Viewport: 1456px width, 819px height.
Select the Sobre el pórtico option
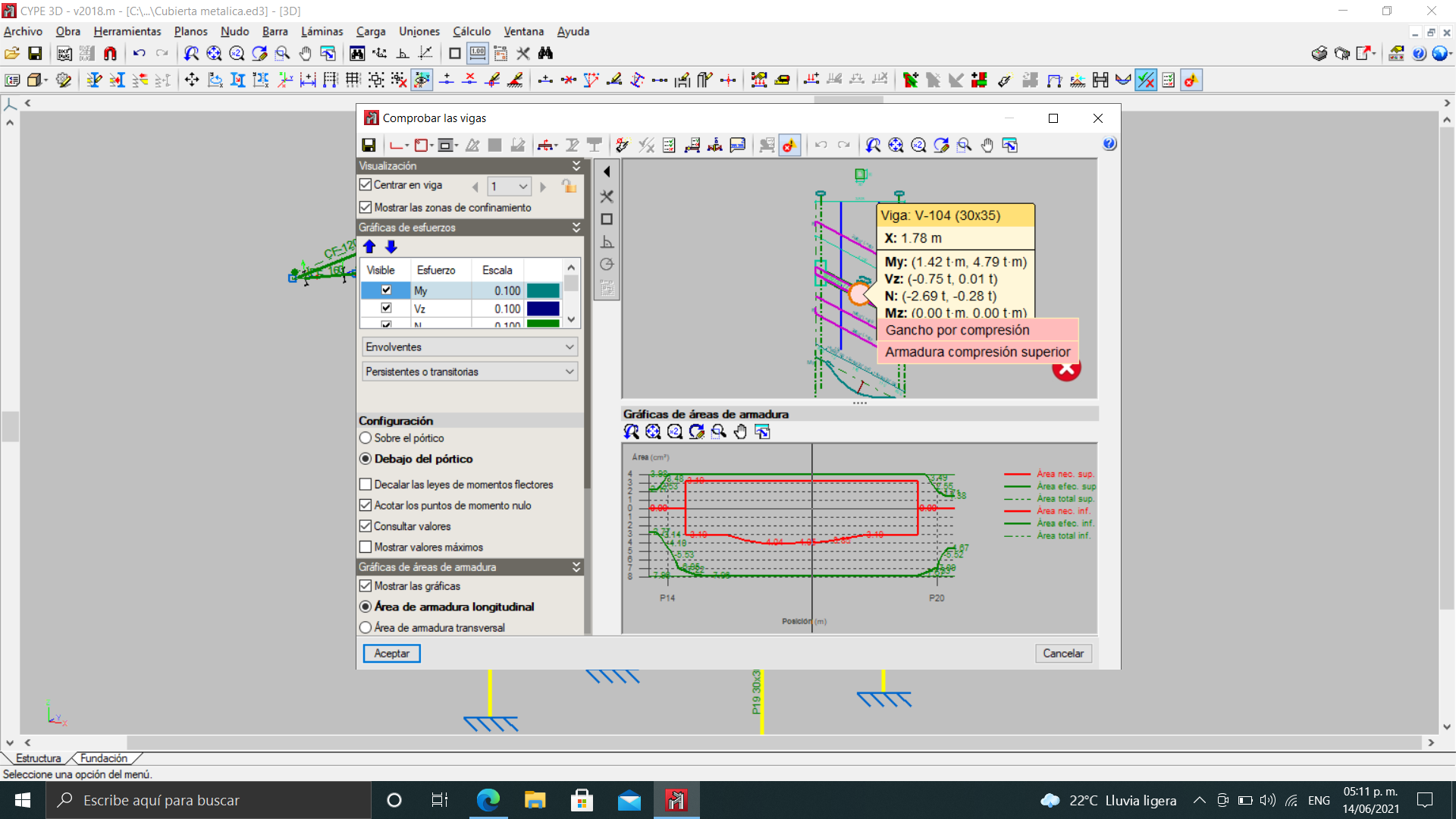coord(366,438)
